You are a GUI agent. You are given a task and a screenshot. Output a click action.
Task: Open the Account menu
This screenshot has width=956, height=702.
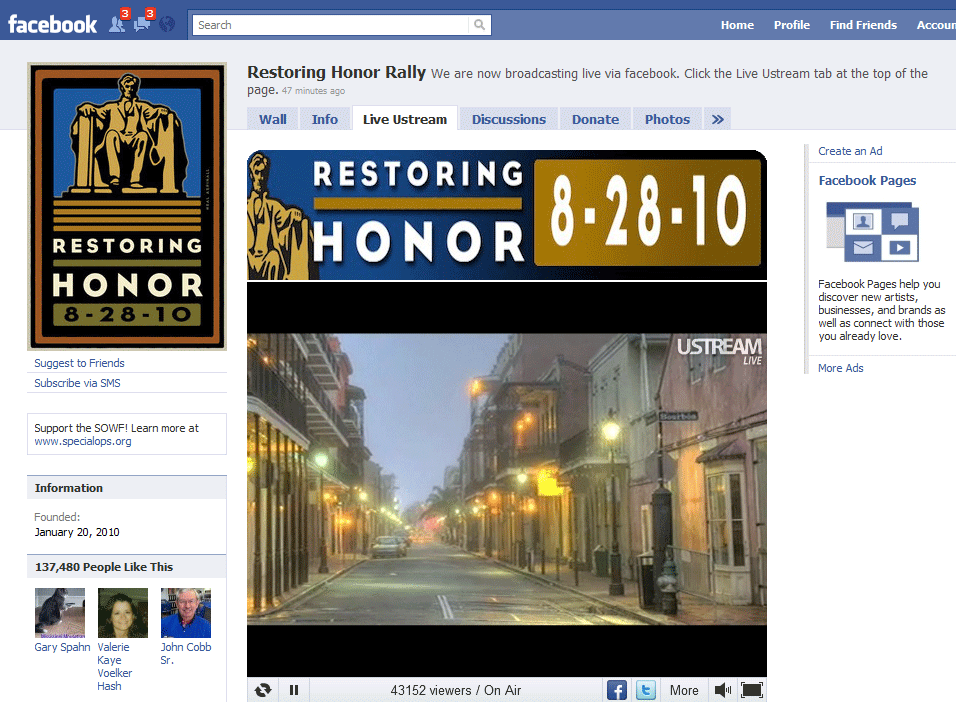pos(936,25)
